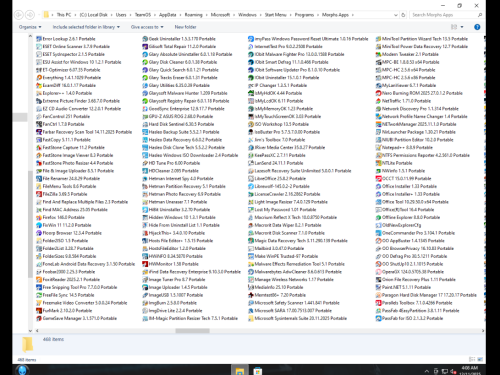Select the FurMark Portable icon
500x375 pixels.
39,310
